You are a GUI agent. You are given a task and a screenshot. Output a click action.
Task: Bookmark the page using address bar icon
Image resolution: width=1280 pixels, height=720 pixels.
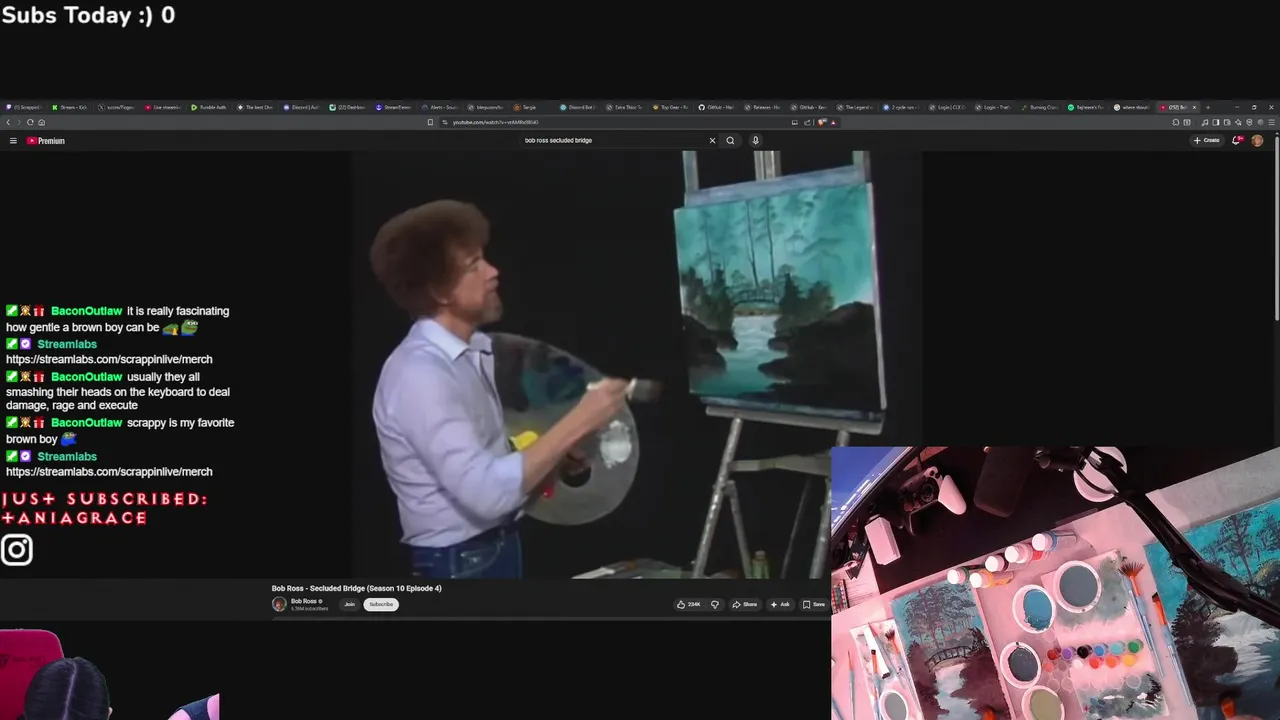pos(430,122)
